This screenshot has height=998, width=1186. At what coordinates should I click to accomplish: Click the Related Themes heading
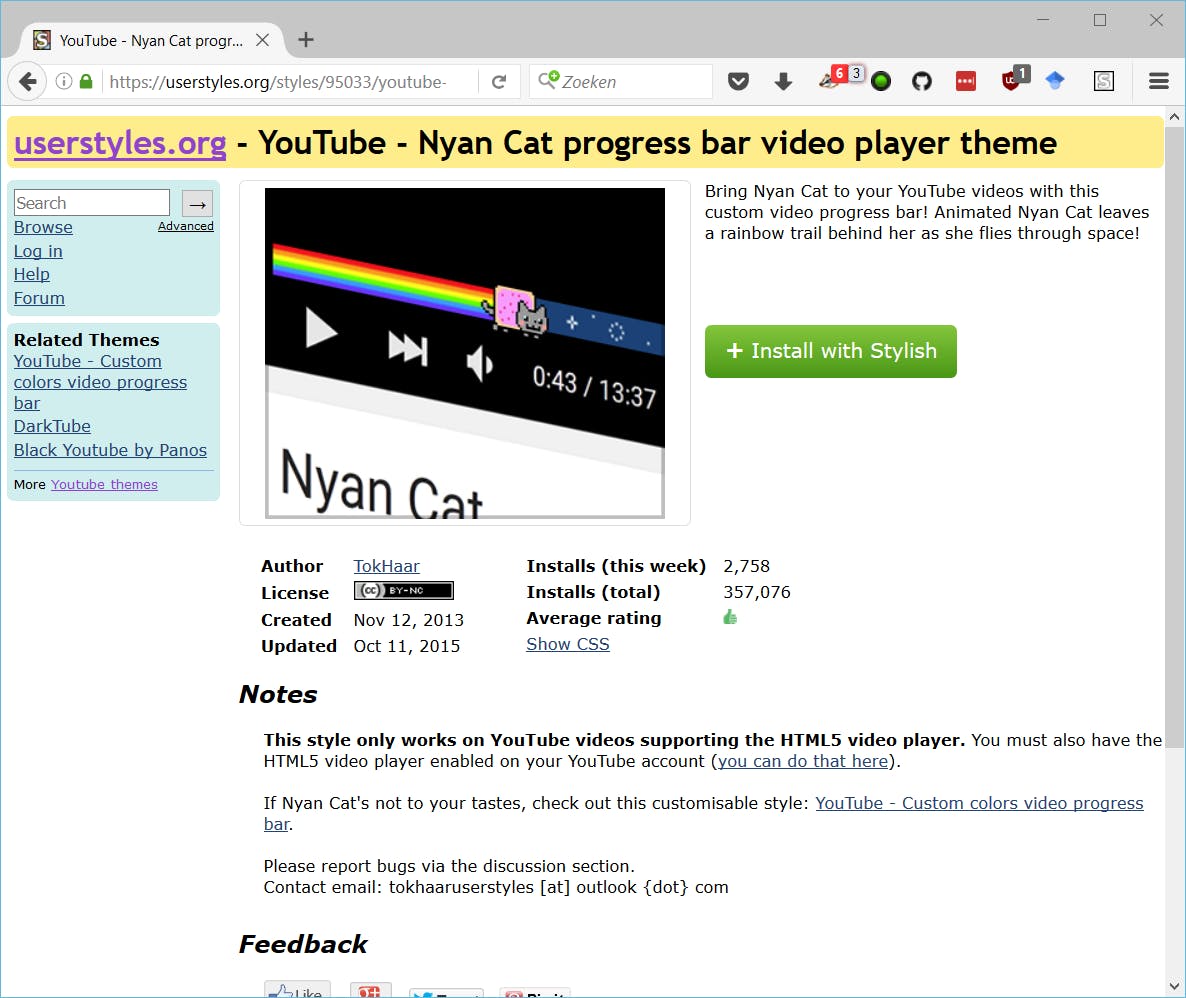click(x=86, y=340)
